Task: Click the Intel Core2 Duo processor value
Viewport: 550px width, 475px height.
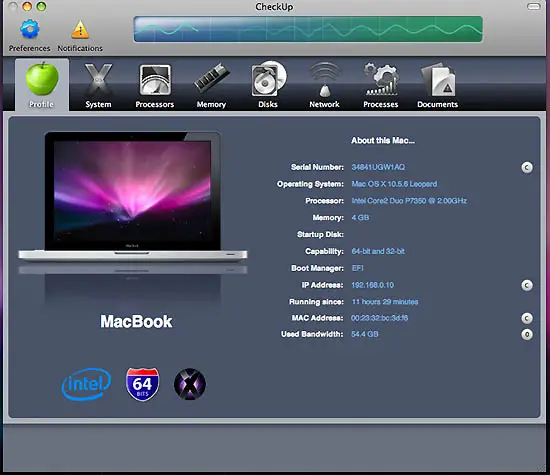Action: tap(409, 201)
